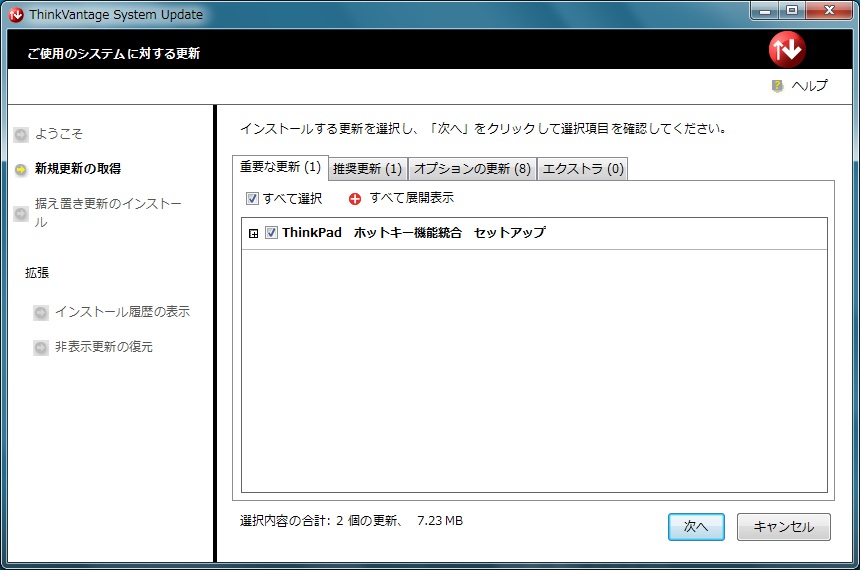Click the 据え置き更新のインストール arrow icon
Image resolution: width=860 pixels, height=570 pixels.
click(21, 213)
